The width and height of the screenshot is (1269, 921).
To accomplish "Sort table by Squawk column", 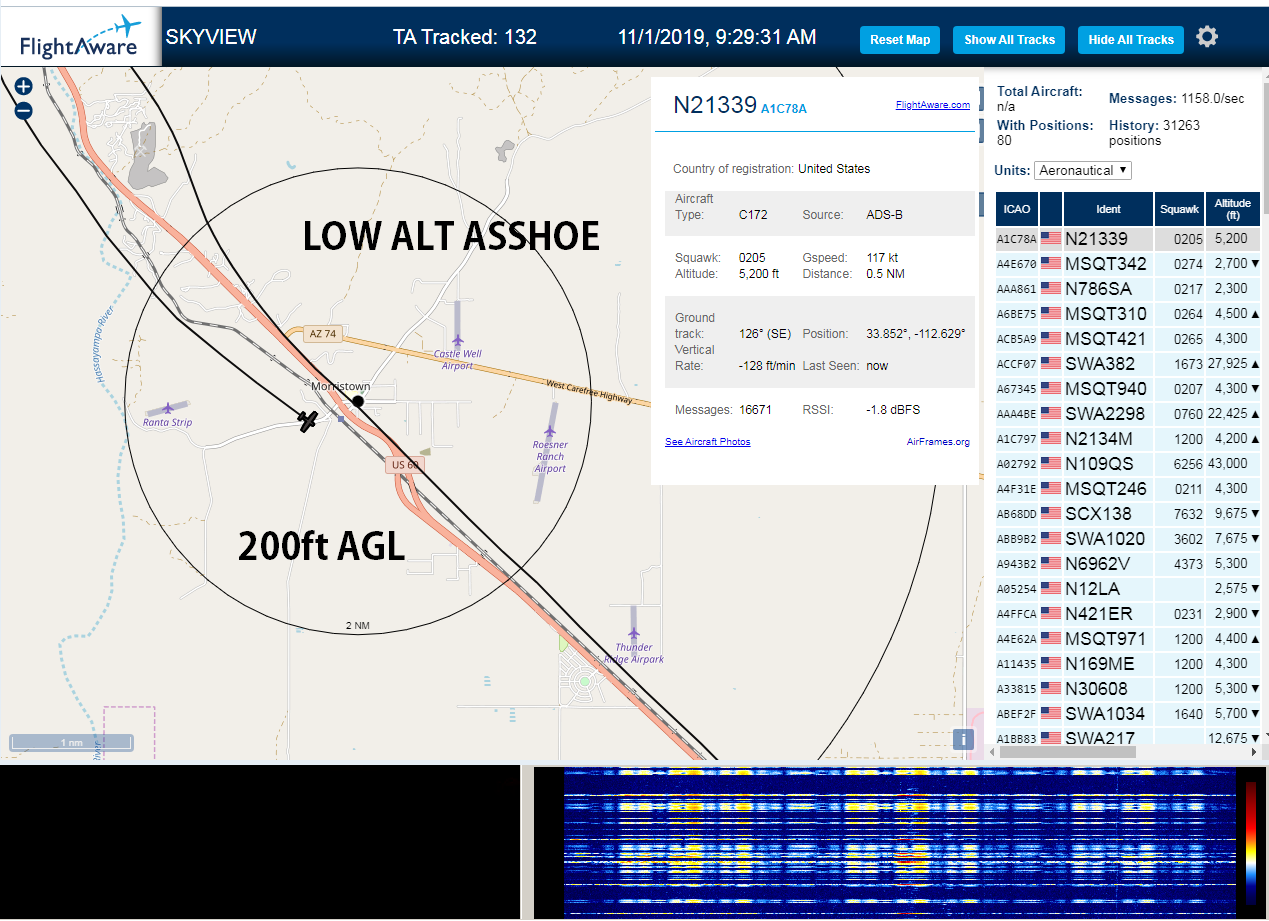I will pyautogui.click(x=1179, y=209).
